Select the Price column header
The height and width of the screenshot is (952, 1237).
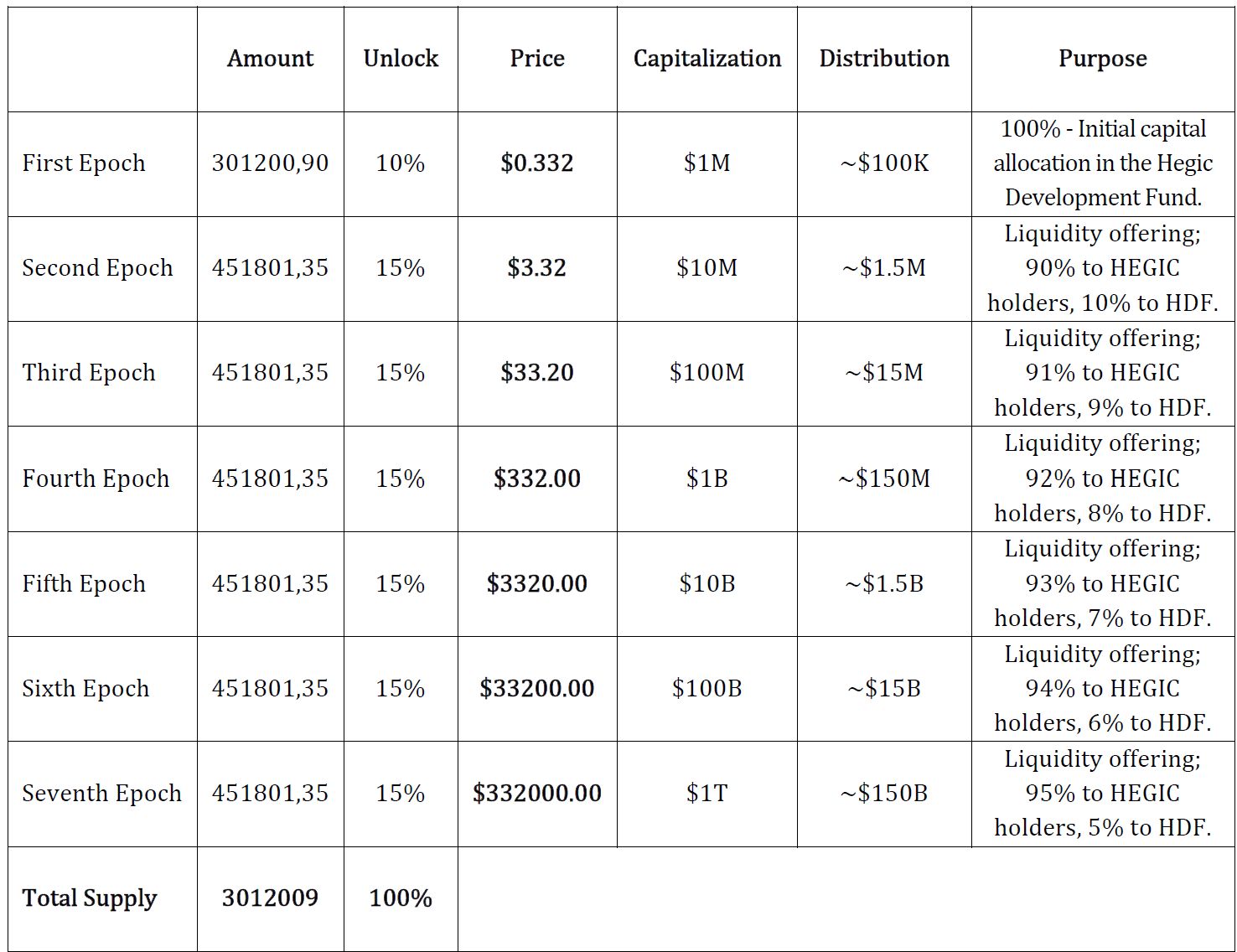(537, 59)
